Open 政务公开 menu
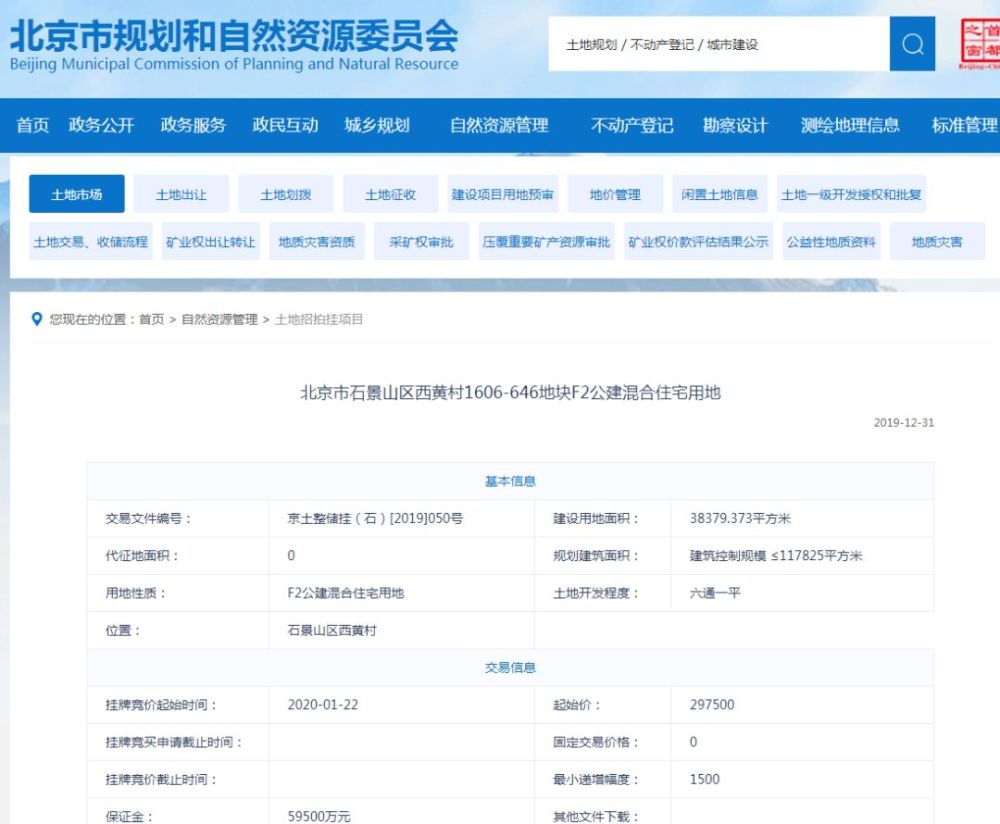The height and width of the screenshot is (824, 1000). 101,125
